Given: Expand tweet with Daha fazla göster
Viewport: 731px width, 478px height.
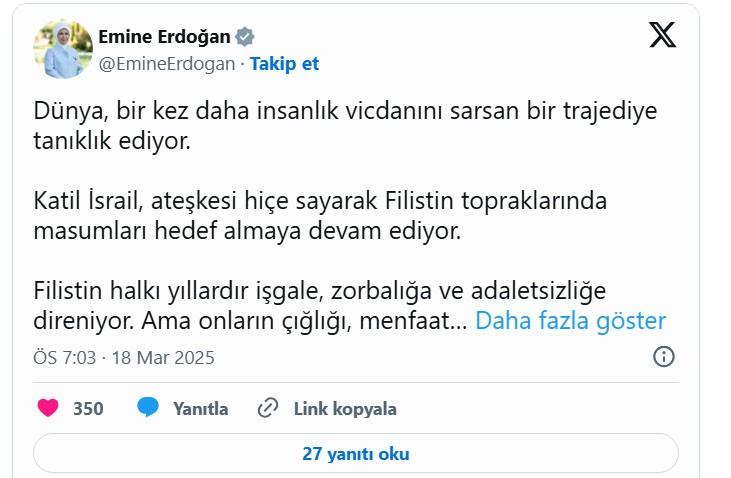Looking at the screenshot, I should 570,321.
